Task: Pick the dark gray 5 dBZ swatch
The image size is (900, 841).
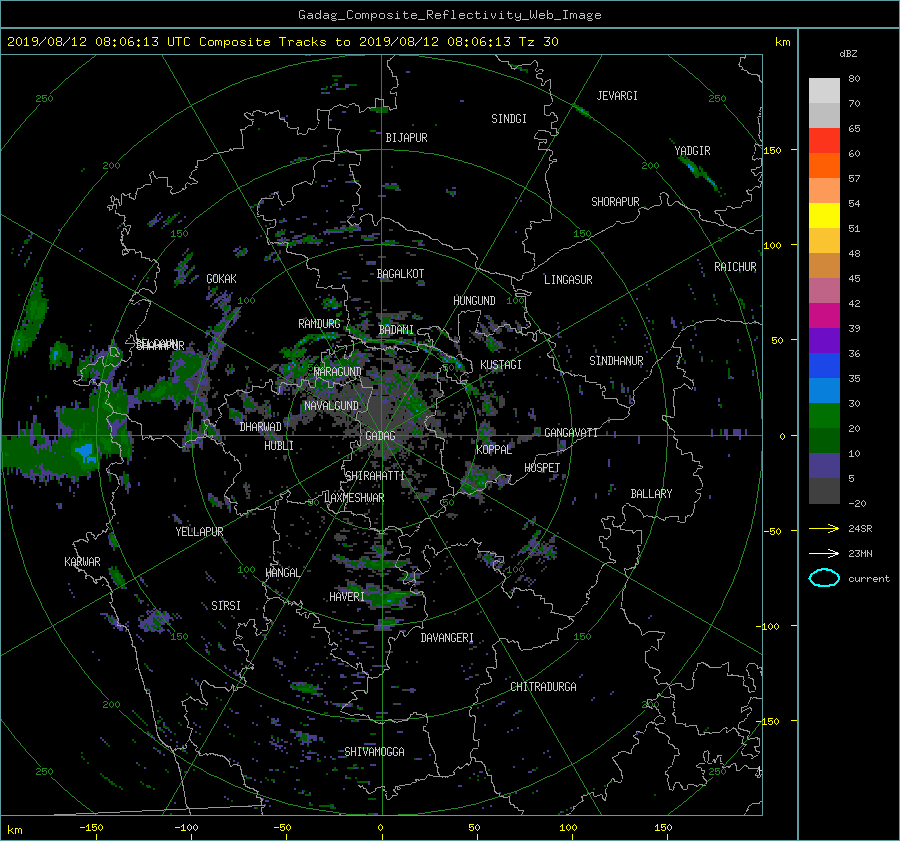Action: tap(824, 491)
